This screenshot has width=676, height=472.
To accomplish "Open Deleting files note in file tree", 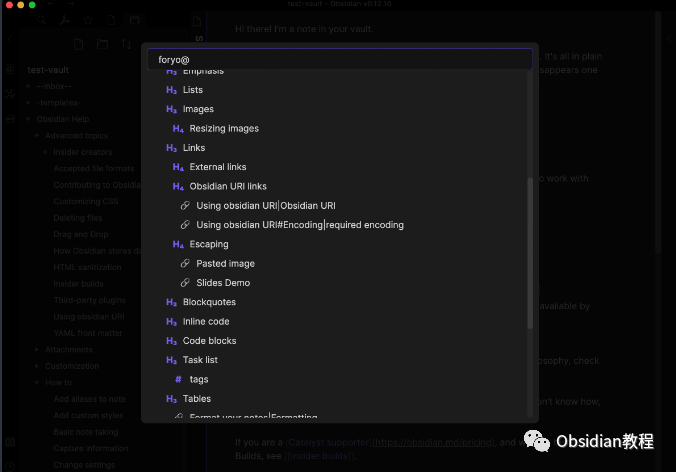I will [78, 218].
